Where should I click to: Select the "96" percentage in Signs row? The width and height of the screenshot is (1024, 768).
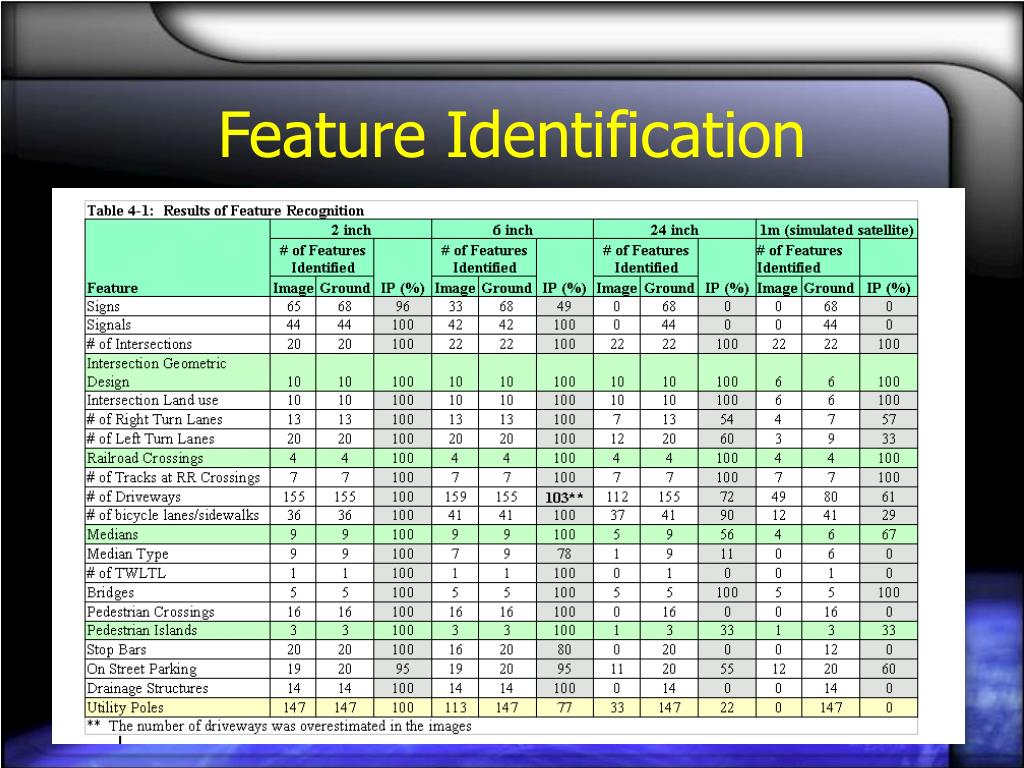tap(402, 306)
